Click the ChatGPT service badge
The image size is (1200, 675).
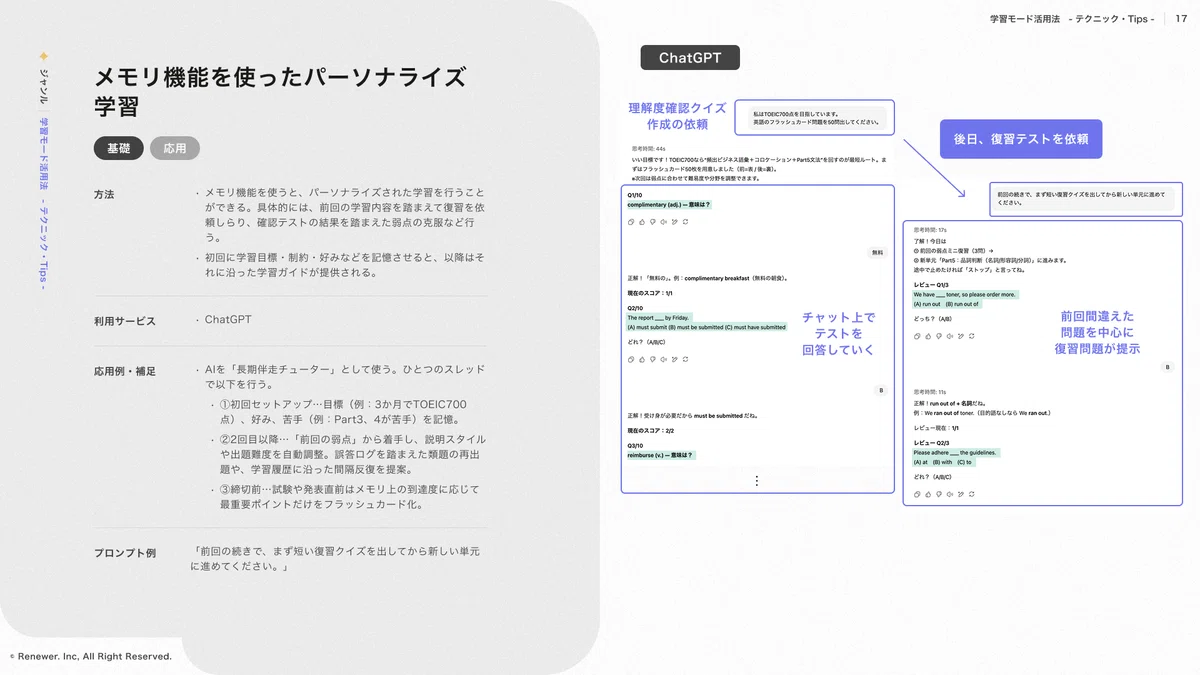click(x=690, y=58)
